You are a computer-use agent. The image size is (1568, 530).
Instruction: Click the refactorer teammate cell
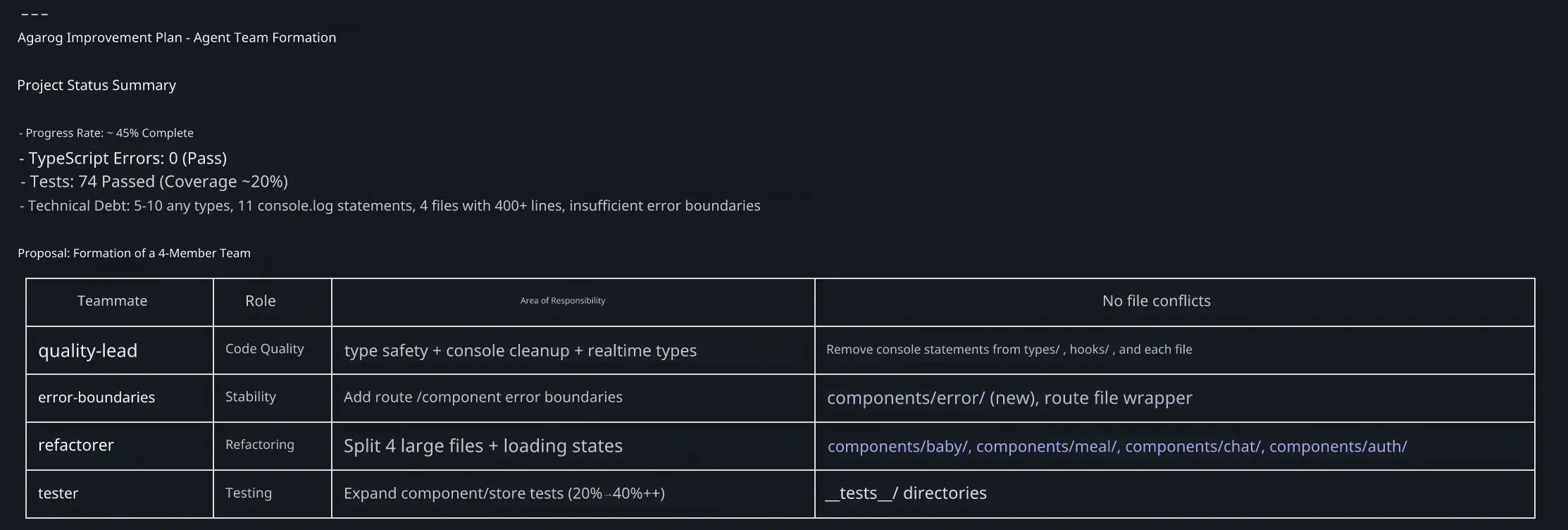pyautogui.click(x=76, y=445)
